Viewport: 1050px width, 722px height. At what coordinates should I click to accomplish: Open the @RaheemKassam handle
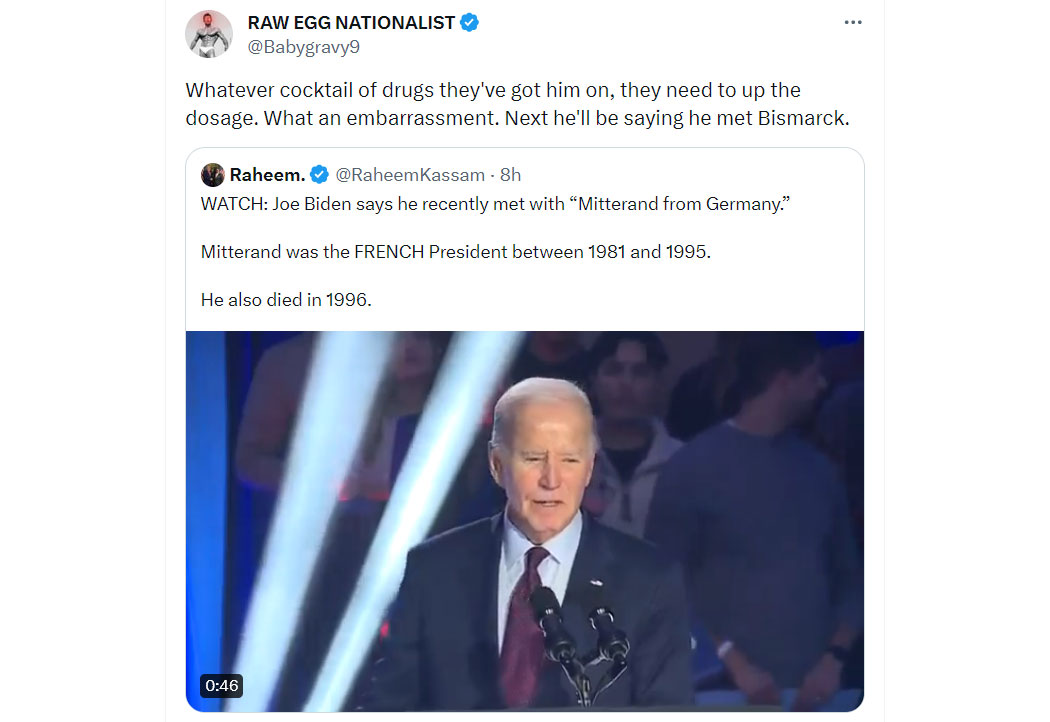pos(410,175)
